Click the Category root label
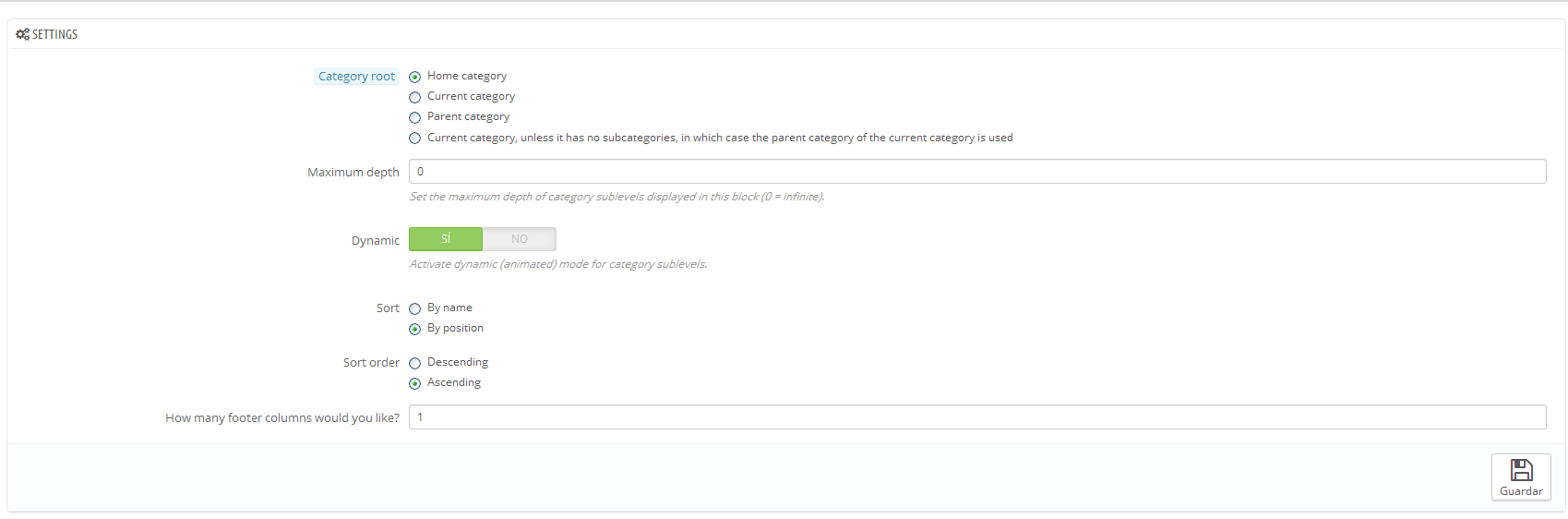Image resolution: width=1568 pixels, height=519 pixels. tap(356, 77)
